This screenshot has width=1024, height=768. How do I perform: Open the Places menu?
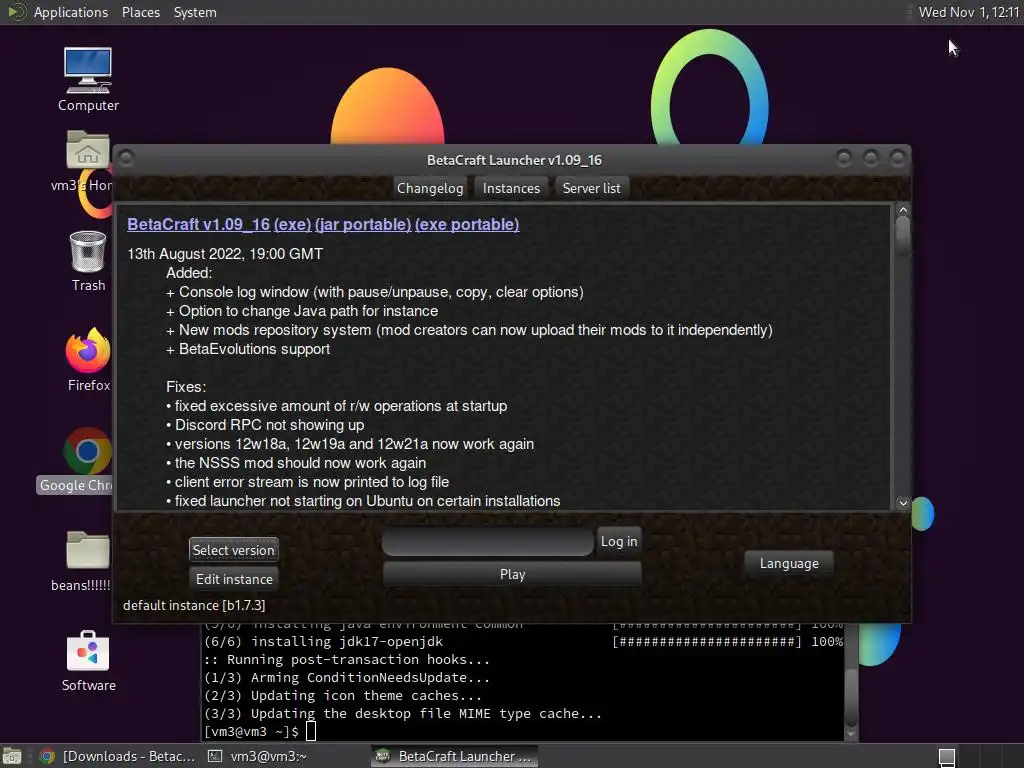click(140, 12)
